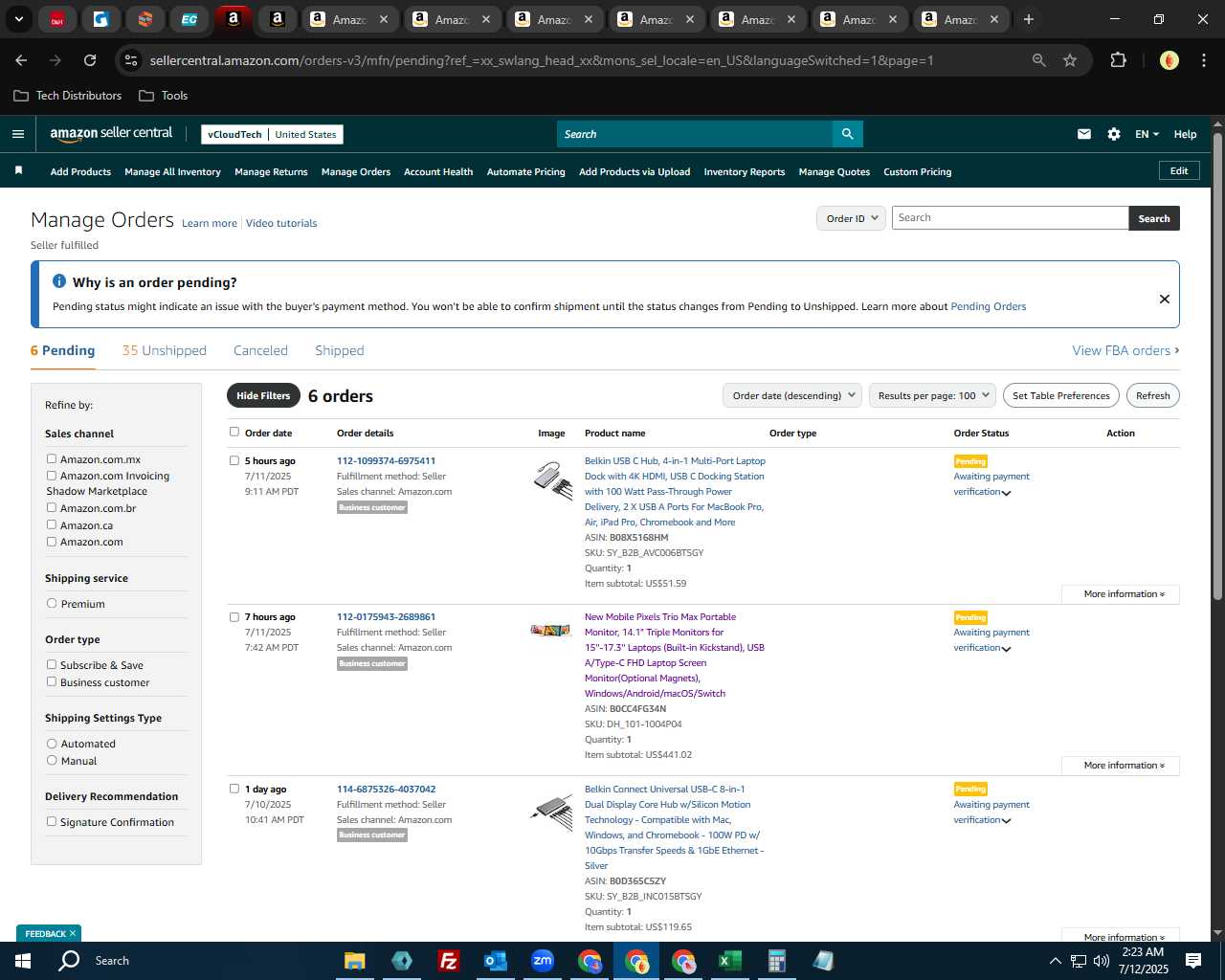Viewport: 1225px width, 980px height.
Task: Click the View FBA orders link
Action: tap(1125, 350)
